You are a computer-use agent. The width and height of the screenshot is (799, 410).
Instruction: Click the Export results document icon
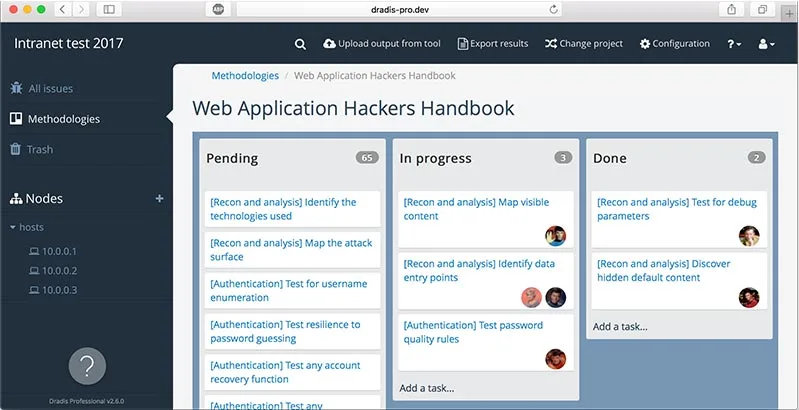coord(463,44)
